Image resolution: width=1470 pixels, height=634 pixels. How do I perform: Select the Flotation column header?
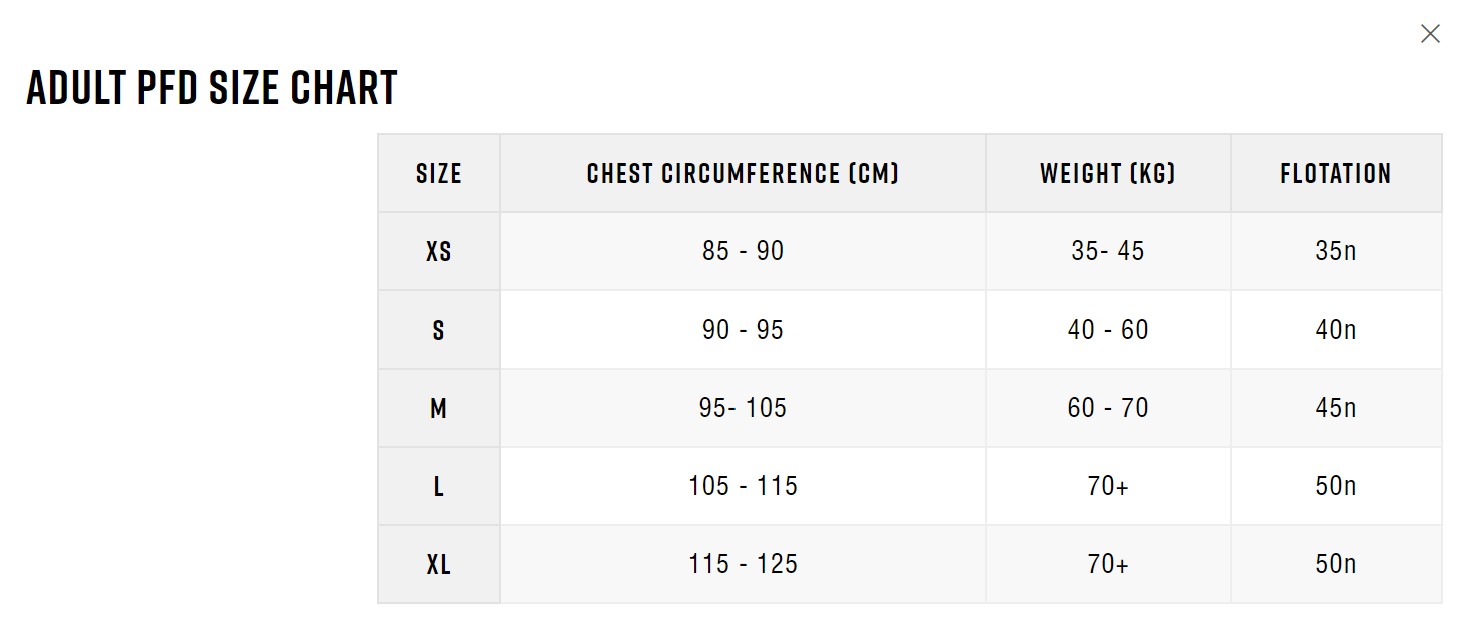pyautogui.click(x=1336, y=173)
